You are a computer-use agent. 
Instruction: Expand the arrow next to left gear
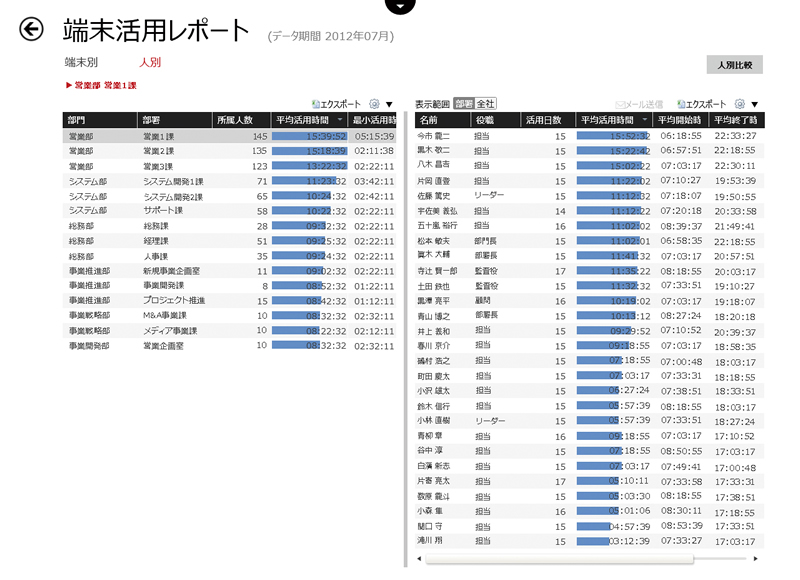pyautogui.click(x=389, y=105)
